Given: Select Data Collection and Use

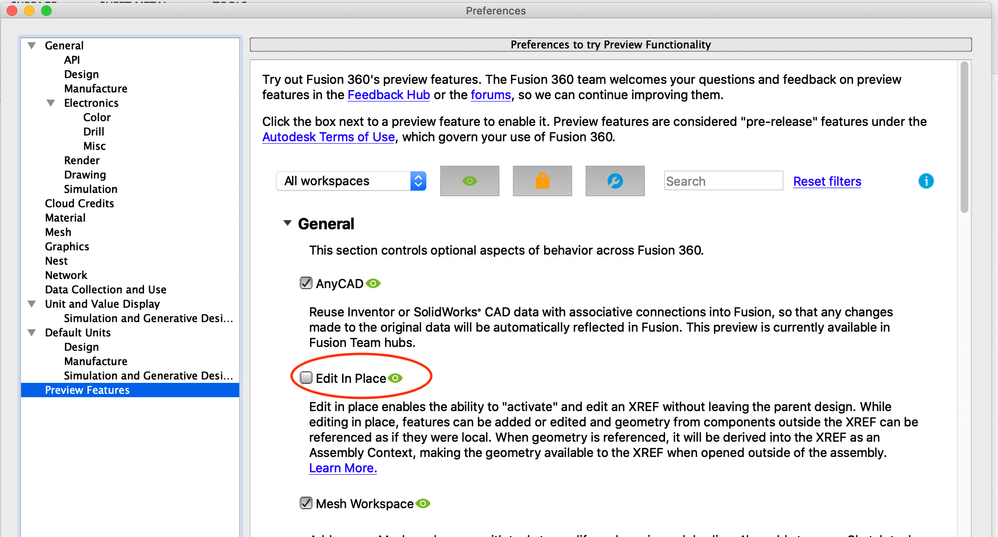Looking at the screenshot, I should (106, 289).
